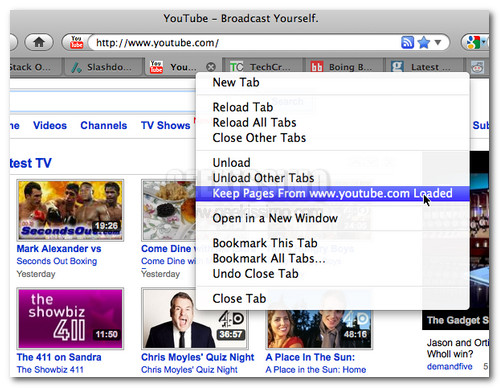Open the Seconds Out Boxing channel link
Screen dimensions: 500x388
(57, 261)
